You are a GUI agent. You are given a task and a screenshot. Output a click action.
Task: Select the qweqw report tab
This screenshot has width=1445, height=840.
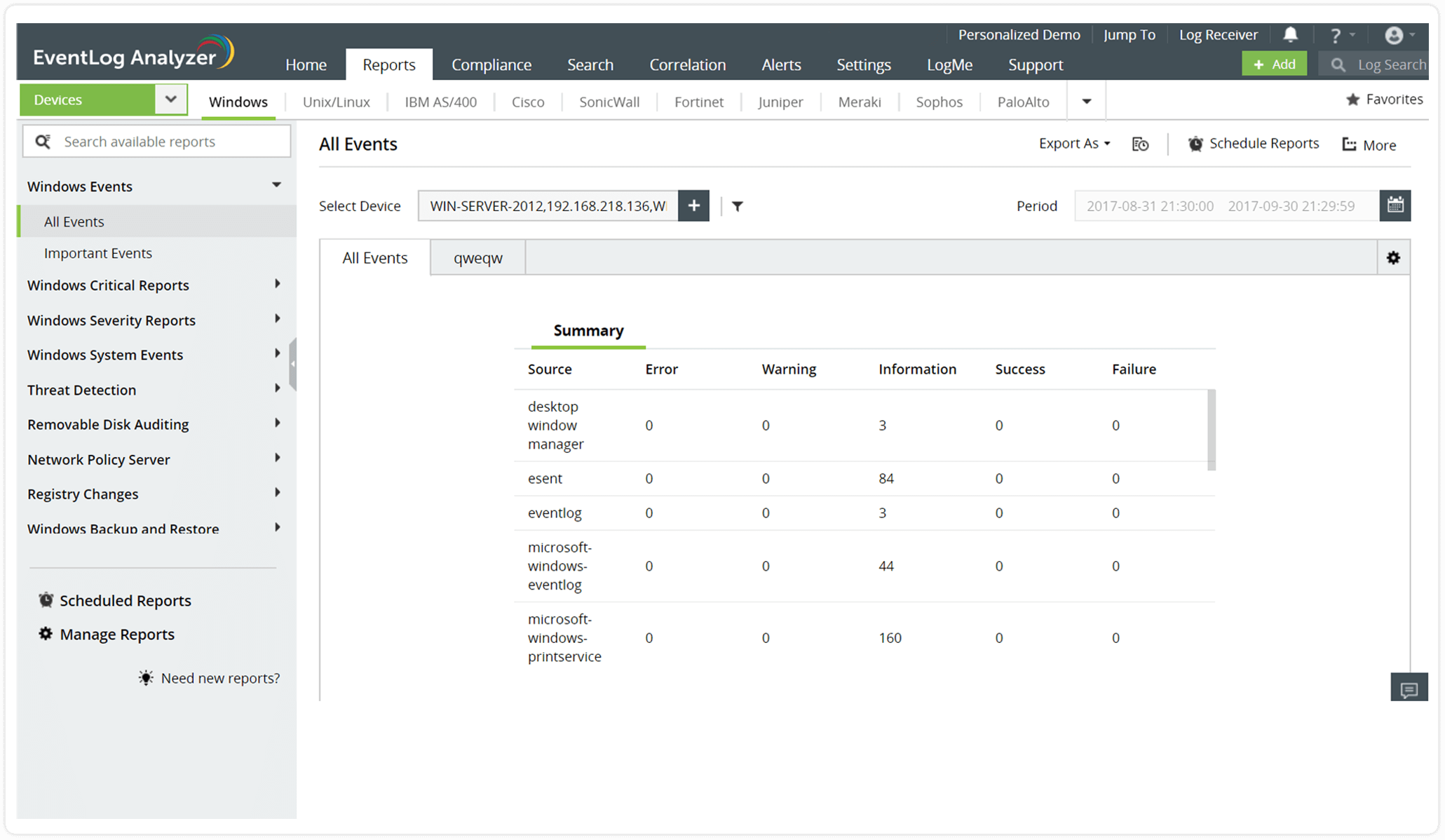point(477,258)
